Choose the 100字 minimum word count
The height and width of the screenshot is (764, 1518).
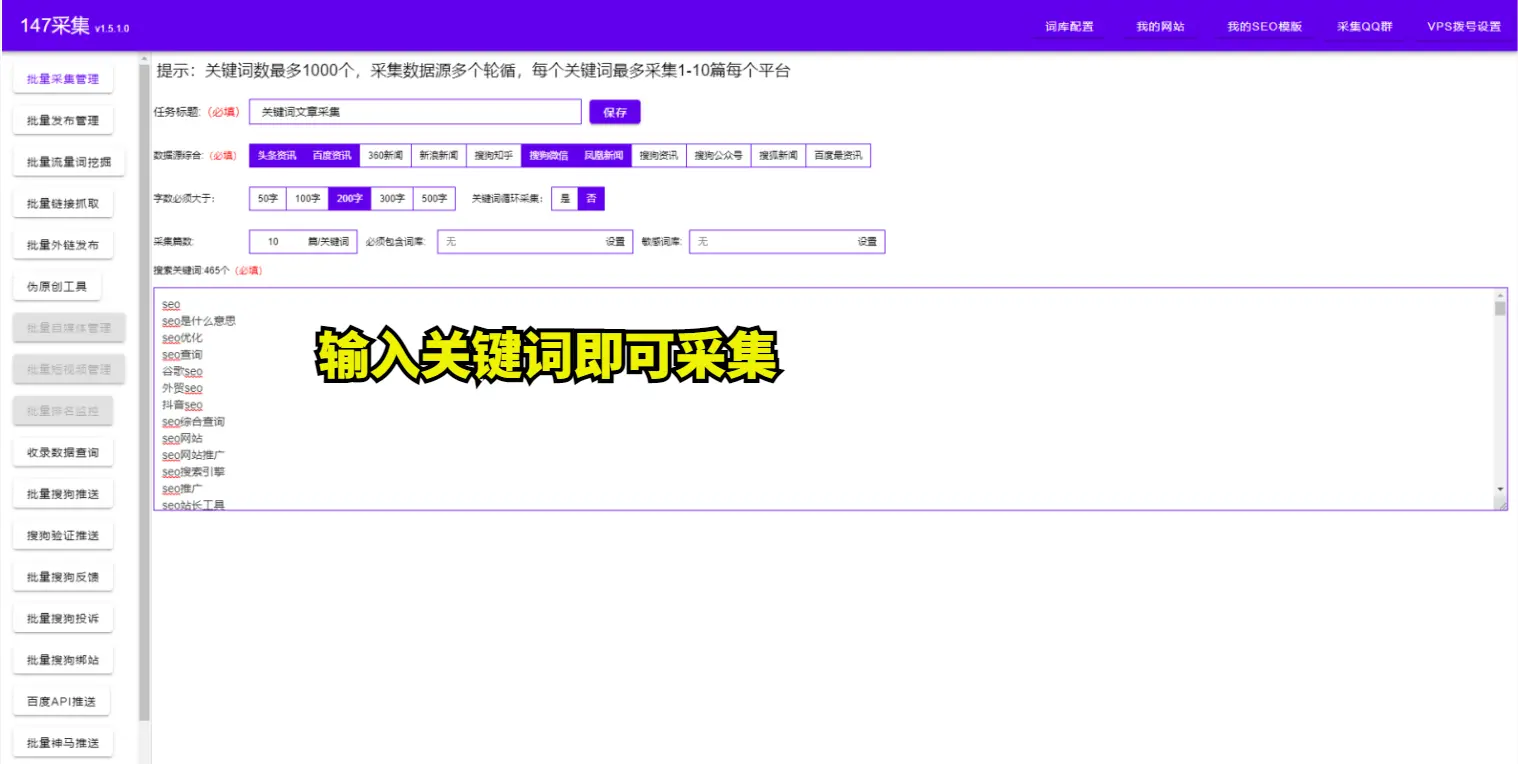click(x=307, y=199)
